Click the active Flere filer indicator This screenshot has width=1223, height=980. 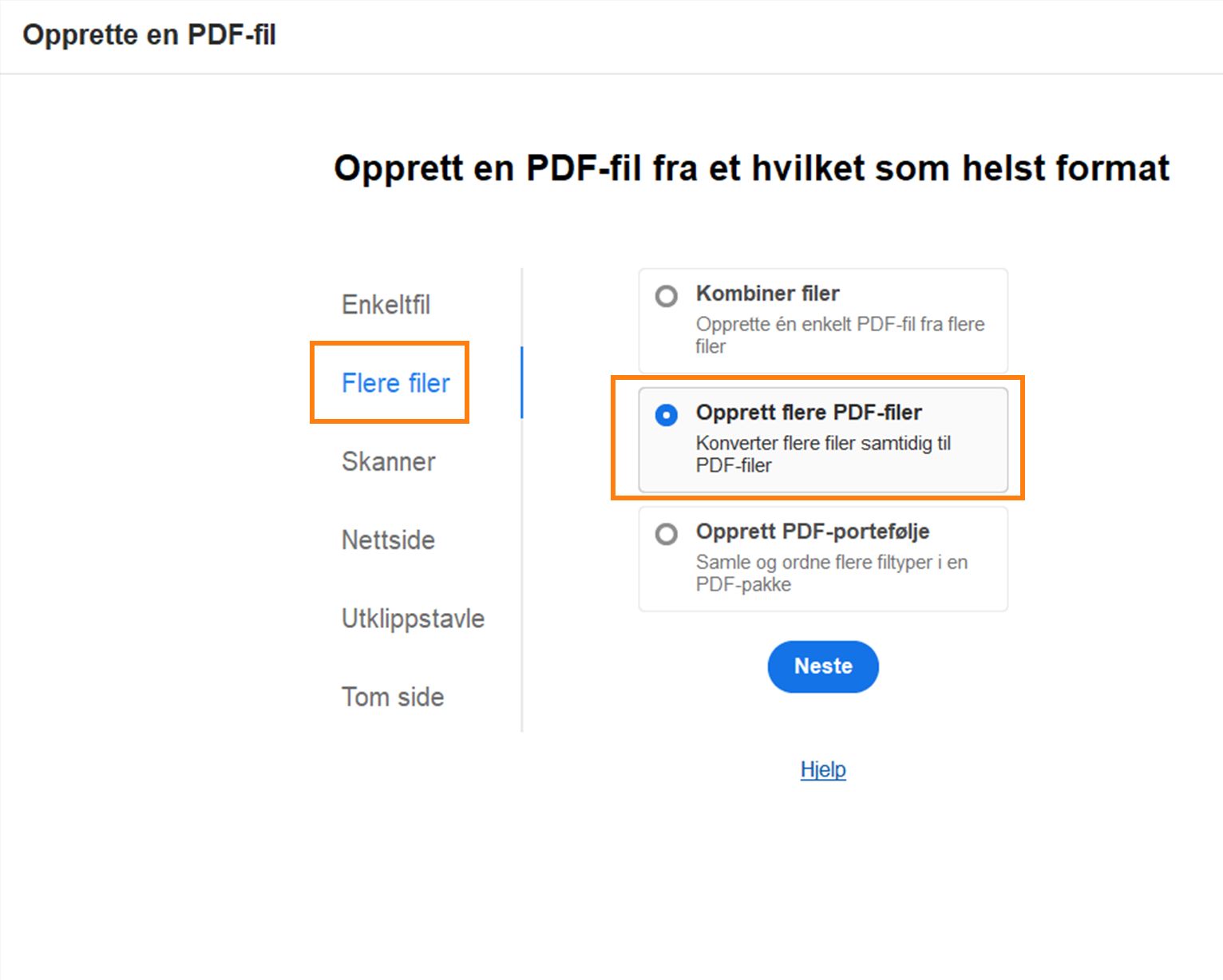(x=523, y=381)
